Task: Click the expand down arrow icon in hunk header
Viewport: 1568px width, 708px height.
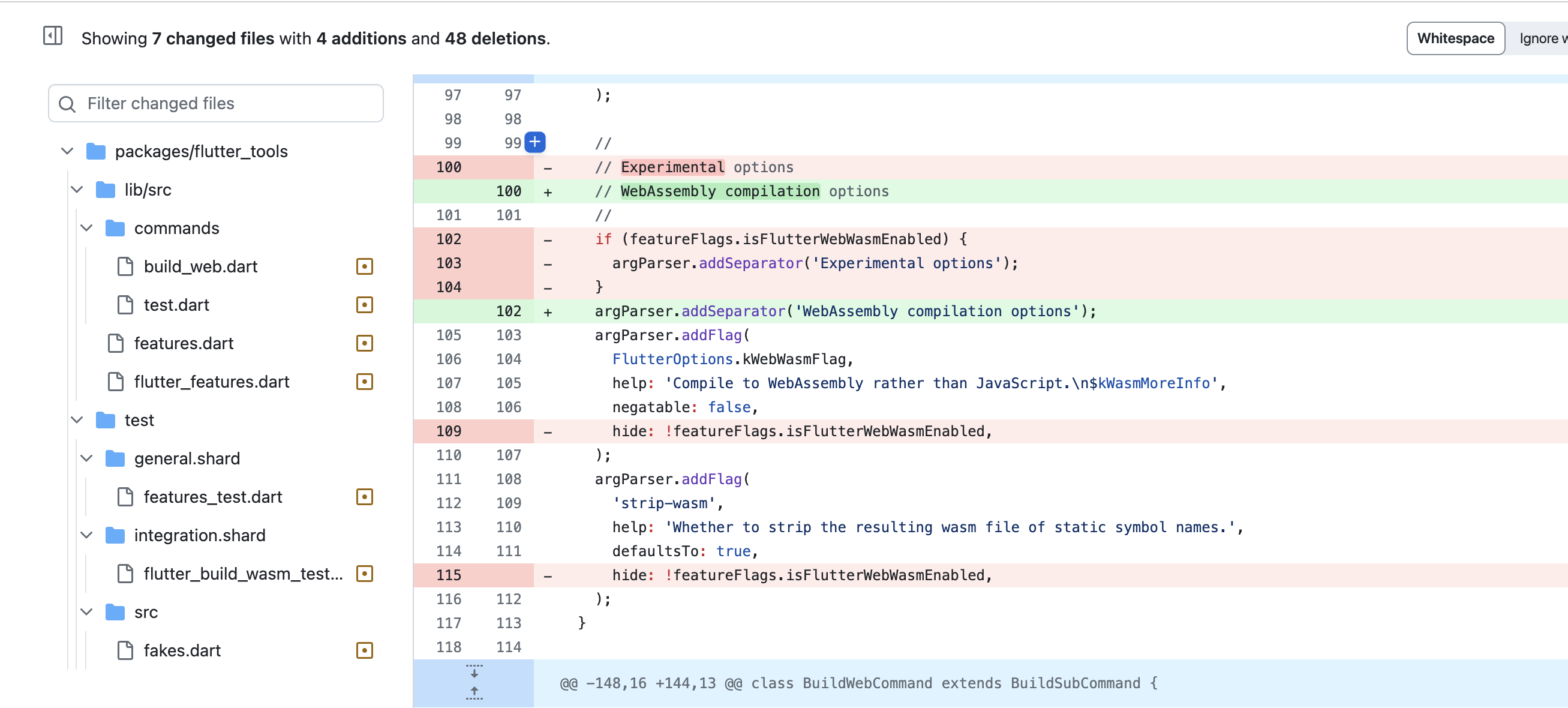Action: [x=474, y=672]
